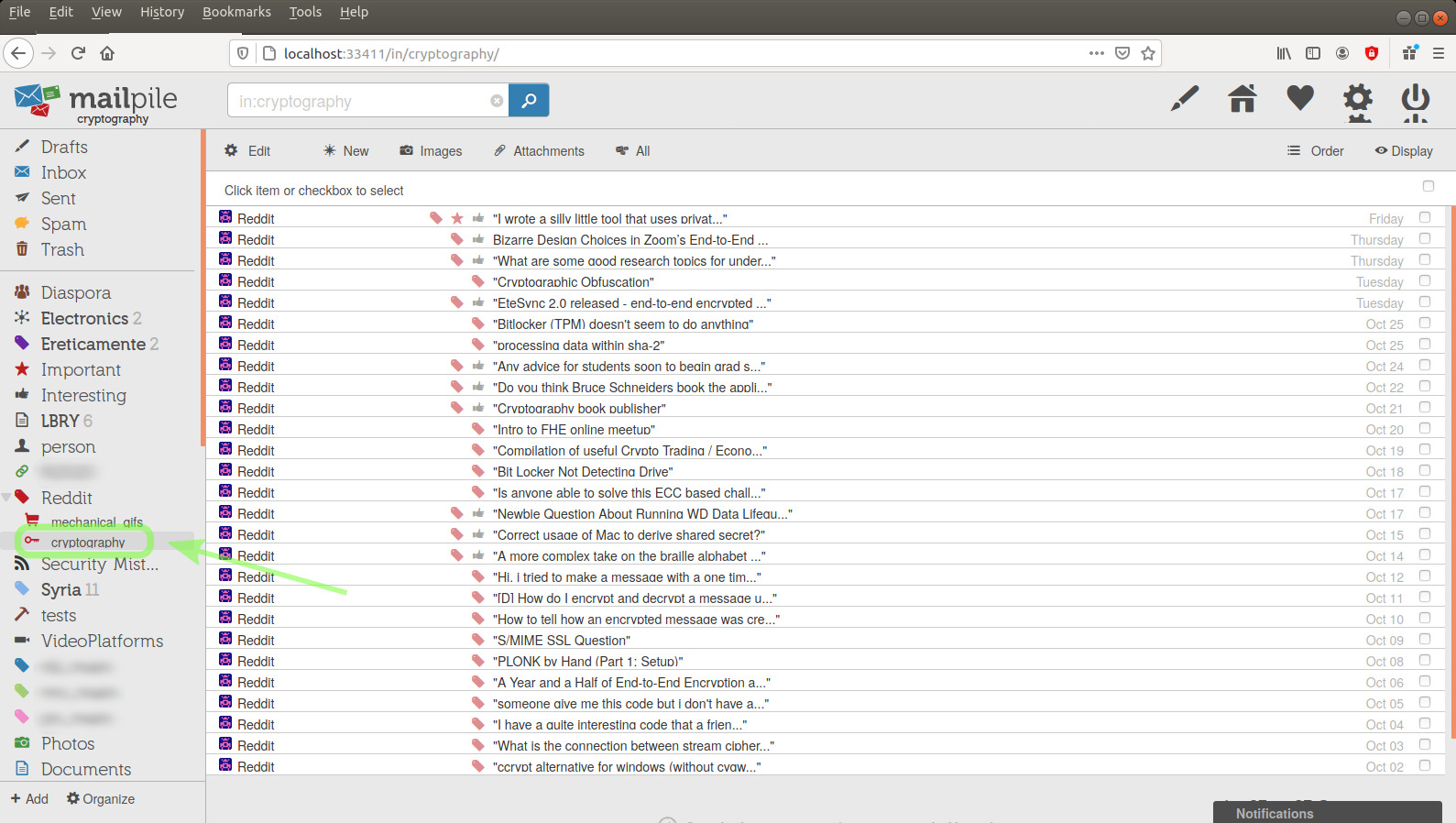Viewport: 1456px width, 823px height.
Task: Open page actions ellipsis menu
Action: coord(1097,53)
